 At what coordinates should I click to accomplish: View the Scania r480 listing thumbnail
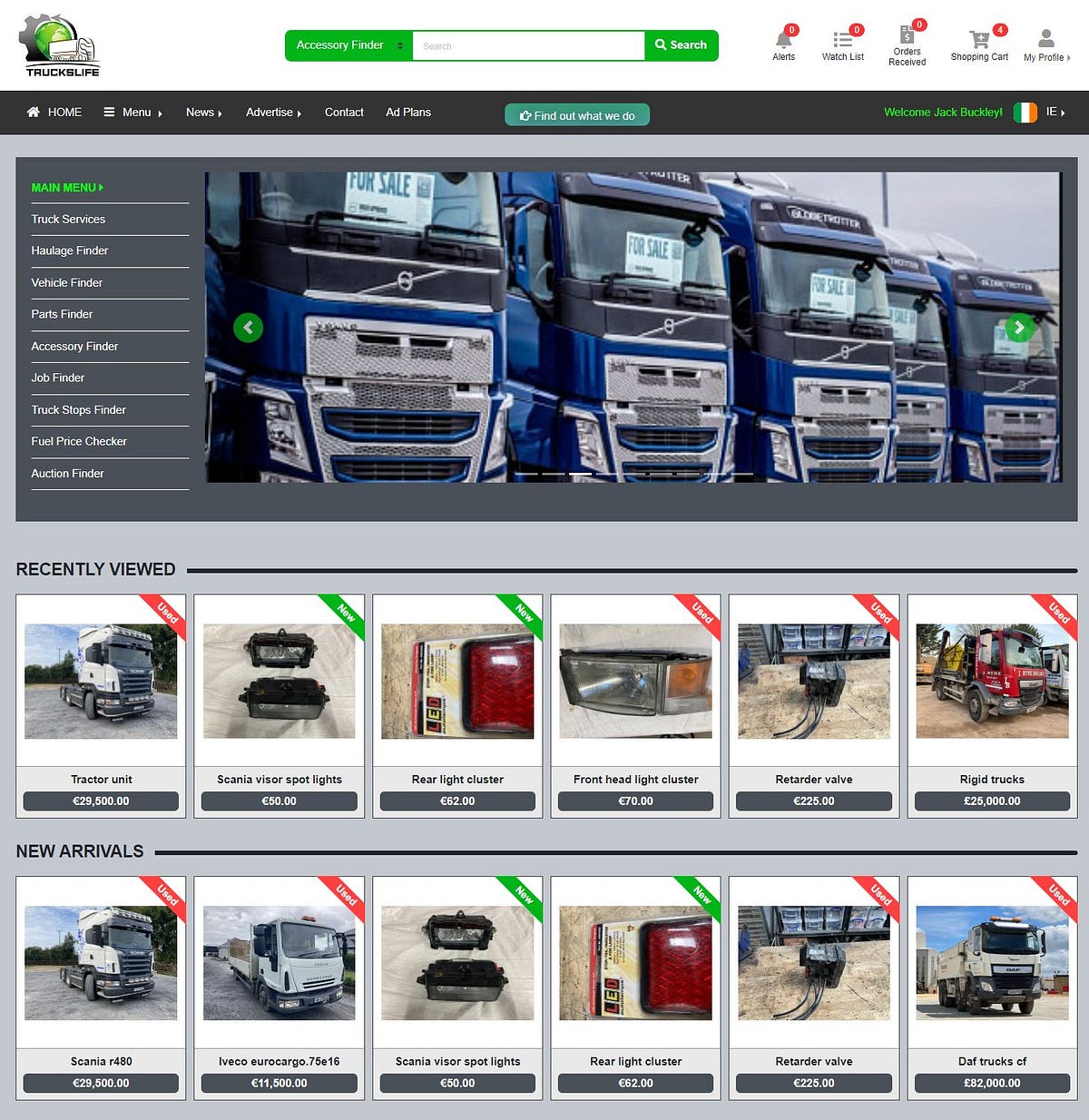point(100,962)
